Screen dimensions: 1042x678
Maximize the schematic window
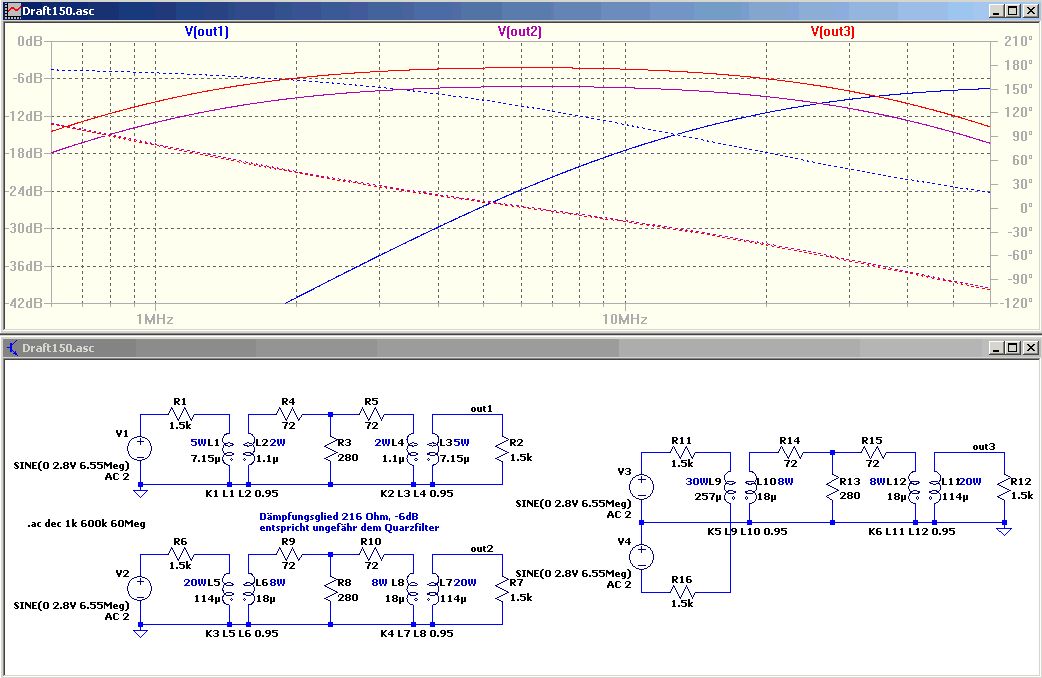(1012, 348)
